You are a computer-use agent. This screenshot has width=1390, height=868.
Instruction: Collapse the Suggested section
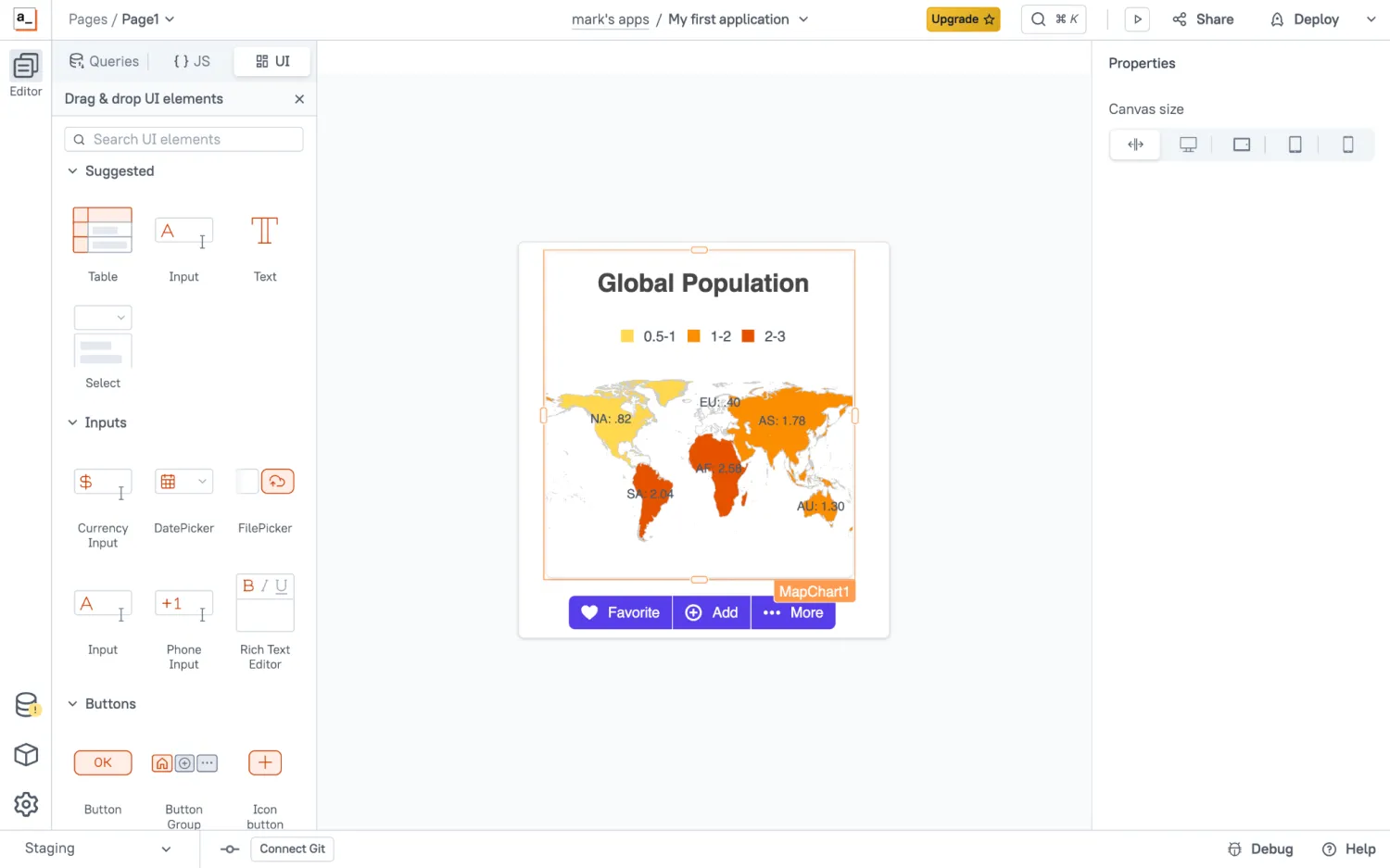[72, 171]
